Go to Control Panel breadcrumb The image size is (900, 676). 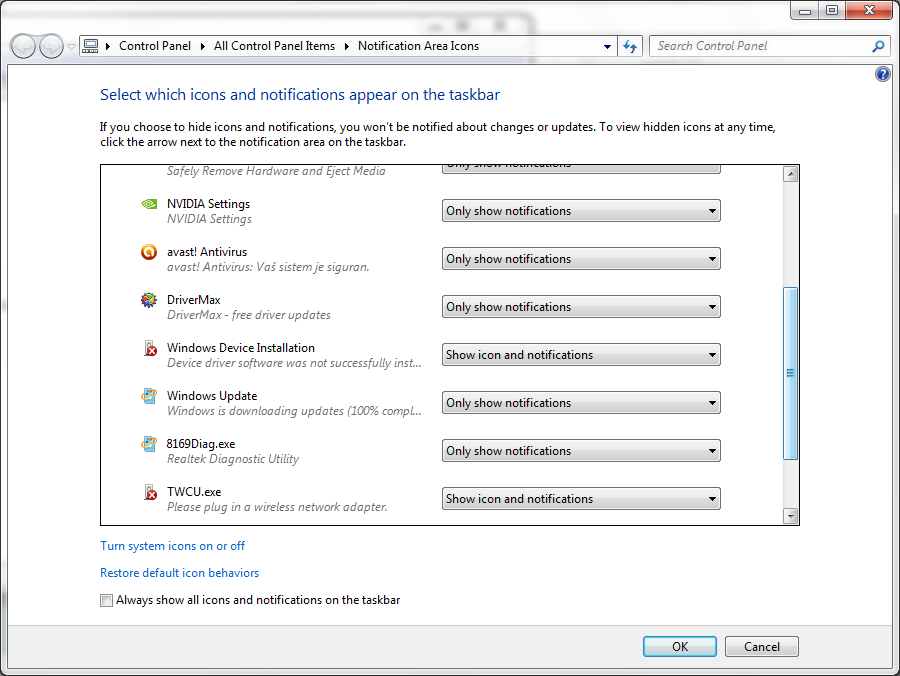(x=155, y=46)
